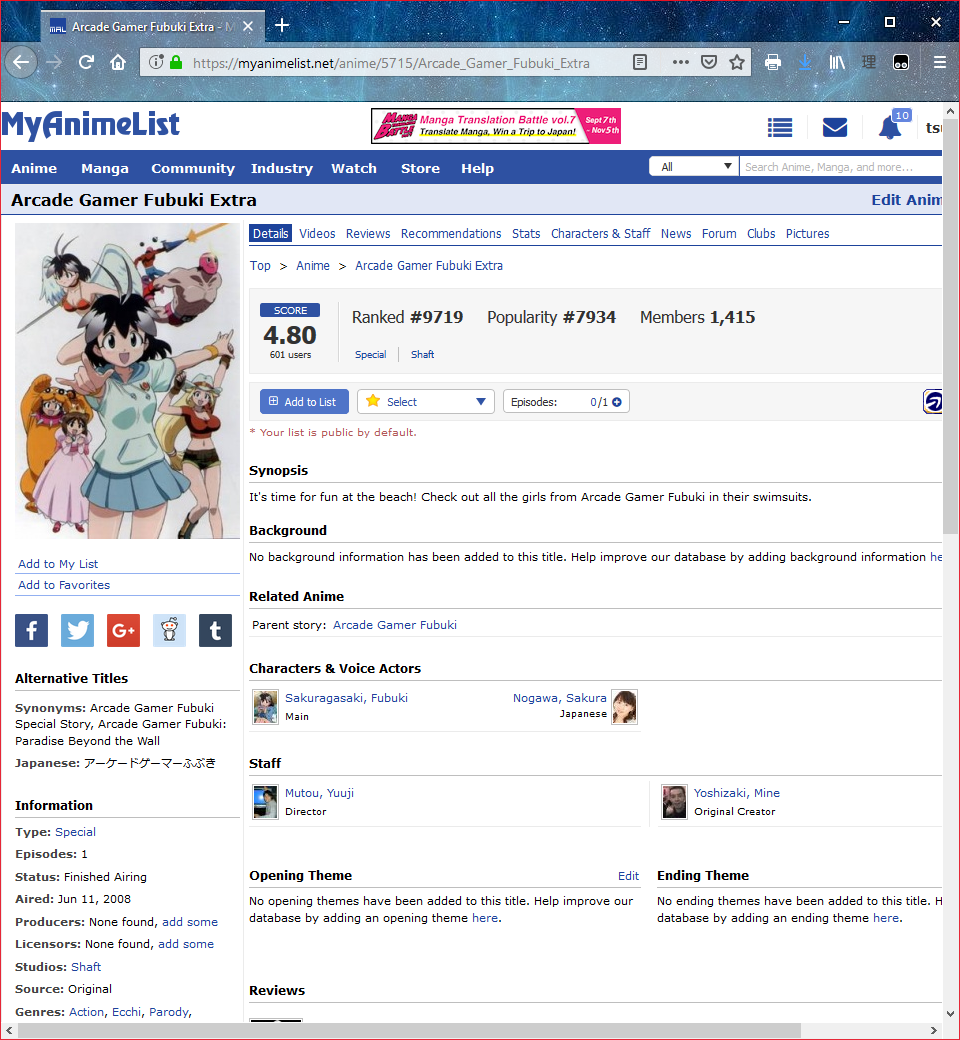Open the browser home page icon

118,62
